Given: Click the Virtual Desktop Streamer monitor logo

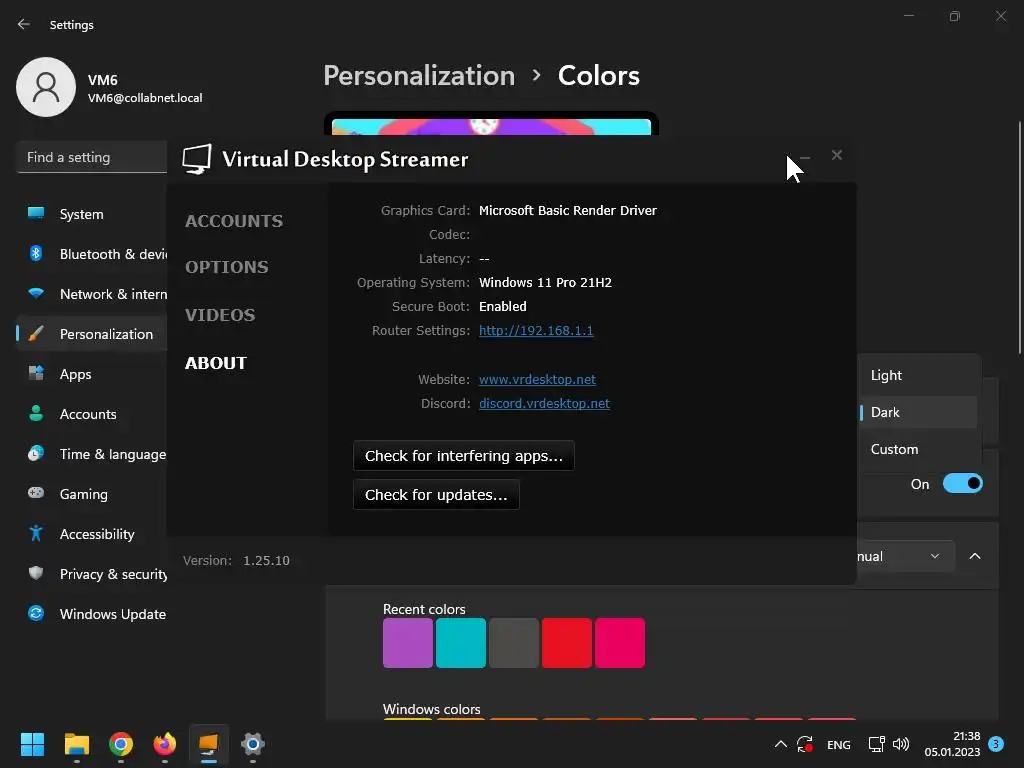Looking at the screenshot, I should (197, 159).
